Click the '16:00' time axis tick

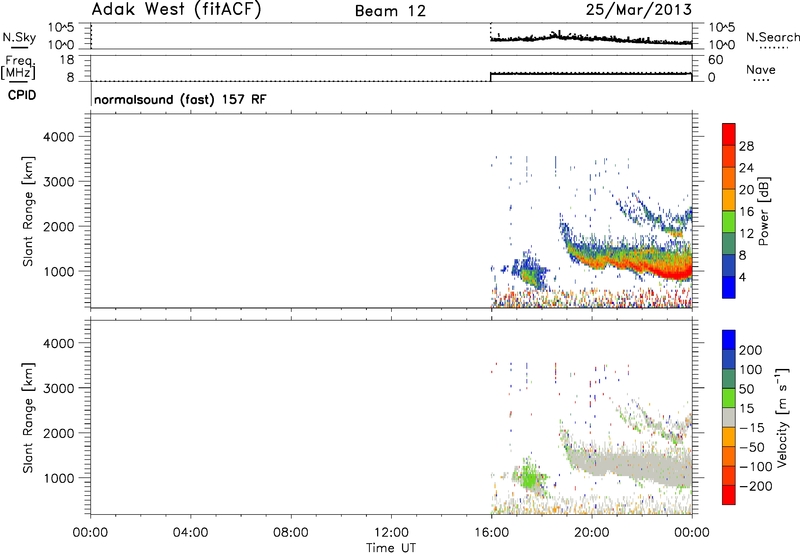coord(491,533)
